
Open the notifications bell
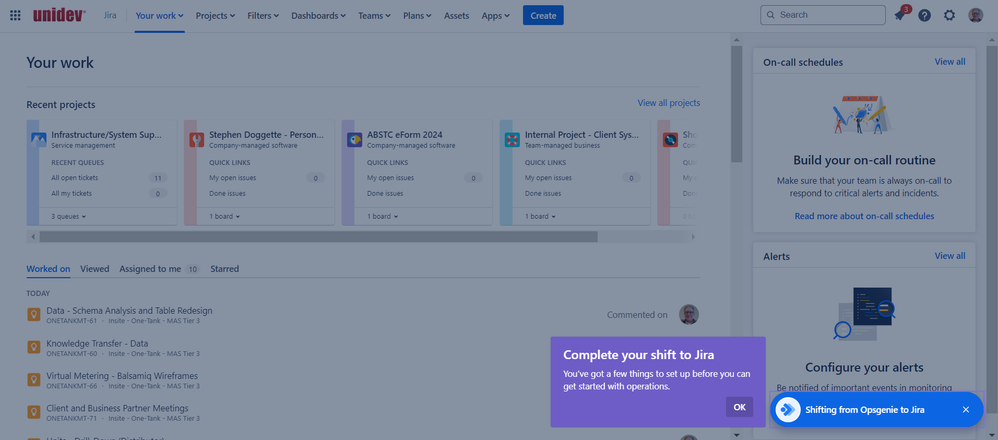coord(900,15)
